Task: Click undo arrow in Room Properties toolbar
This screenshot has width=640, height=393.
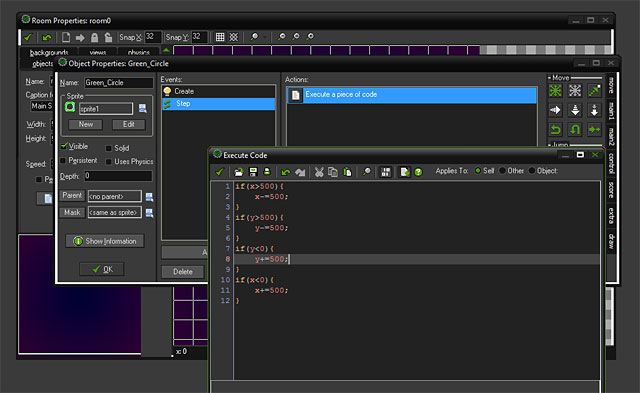Action: pos(47,37)
